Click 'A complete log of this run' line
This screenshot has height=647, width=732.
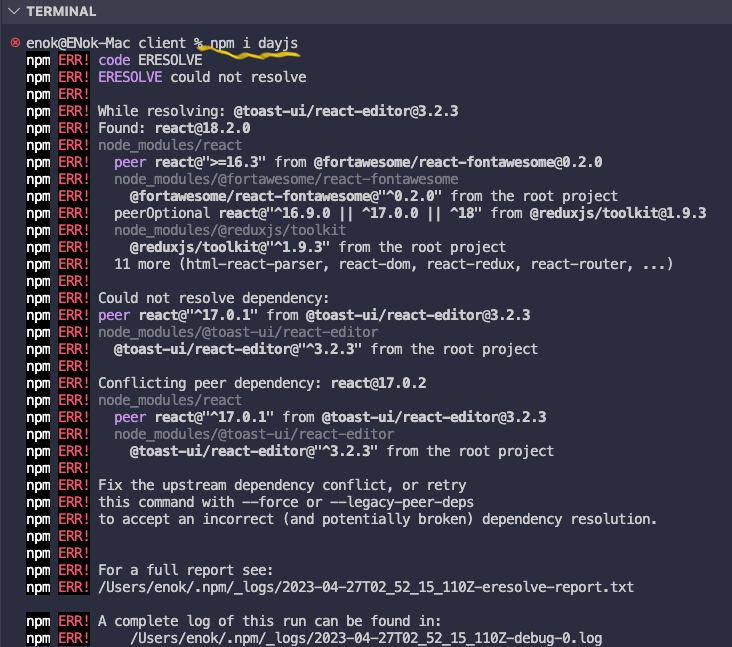pos(269,621)
